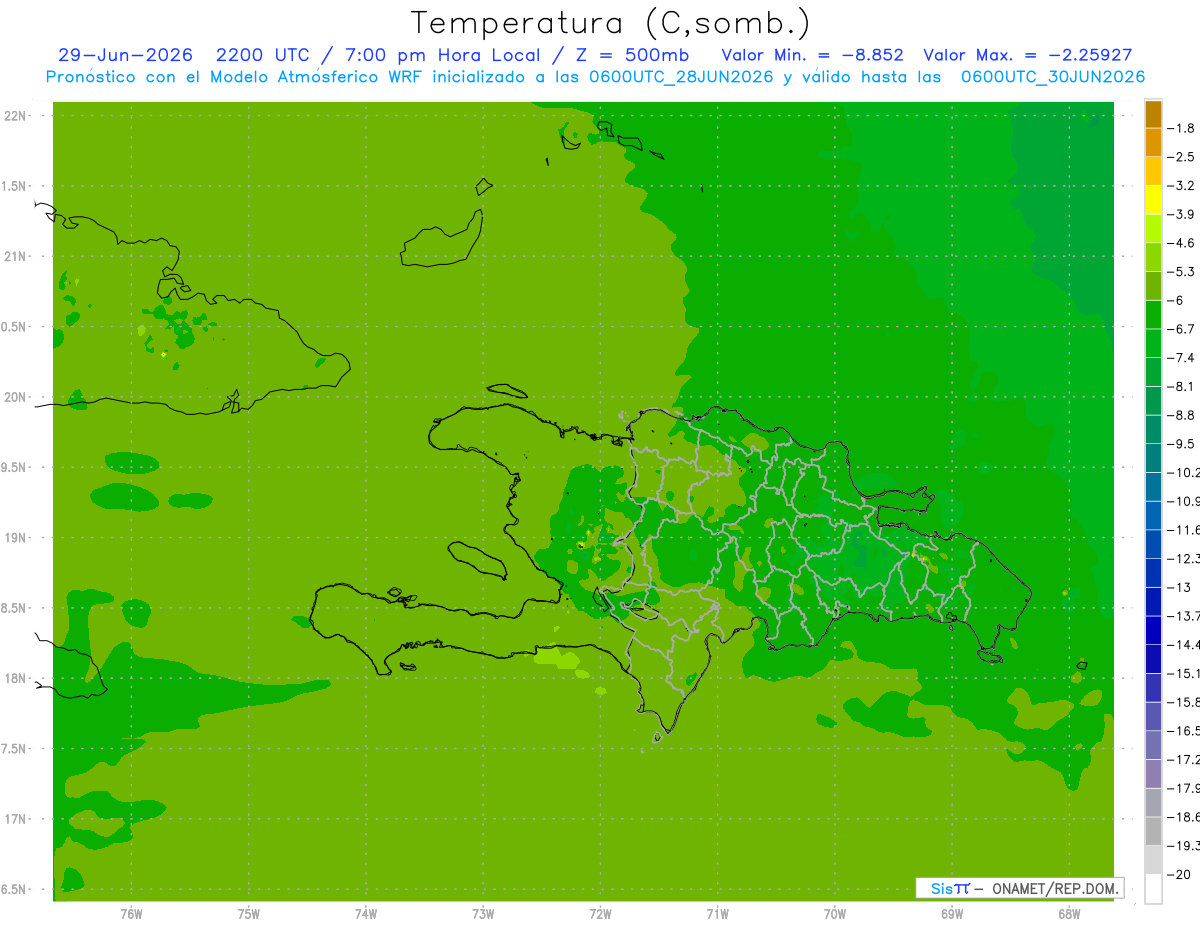
Task: Click the "-8.8" colorbar value
Action: click(x=1183, y=415)
